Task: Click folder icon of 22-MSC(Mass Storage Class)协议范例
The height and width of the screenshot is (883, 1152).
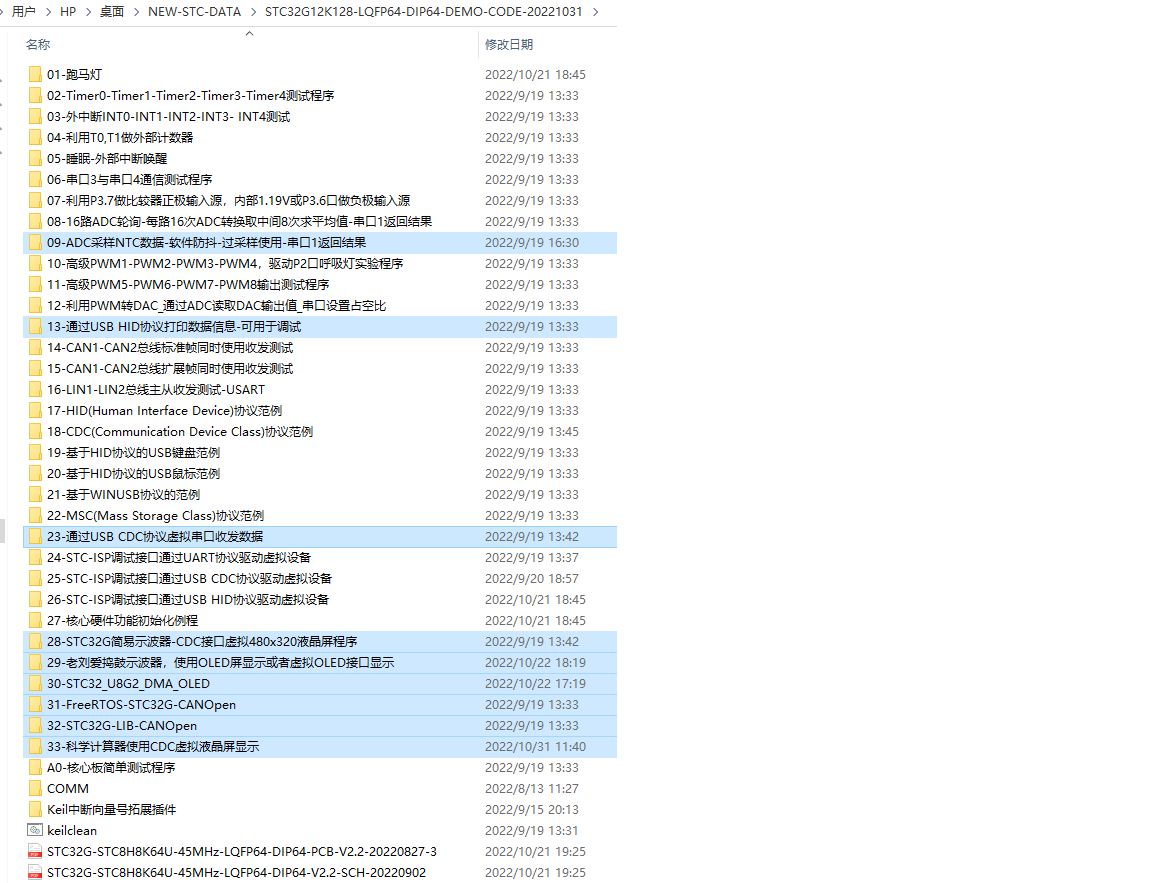Action: coord(35,515)
